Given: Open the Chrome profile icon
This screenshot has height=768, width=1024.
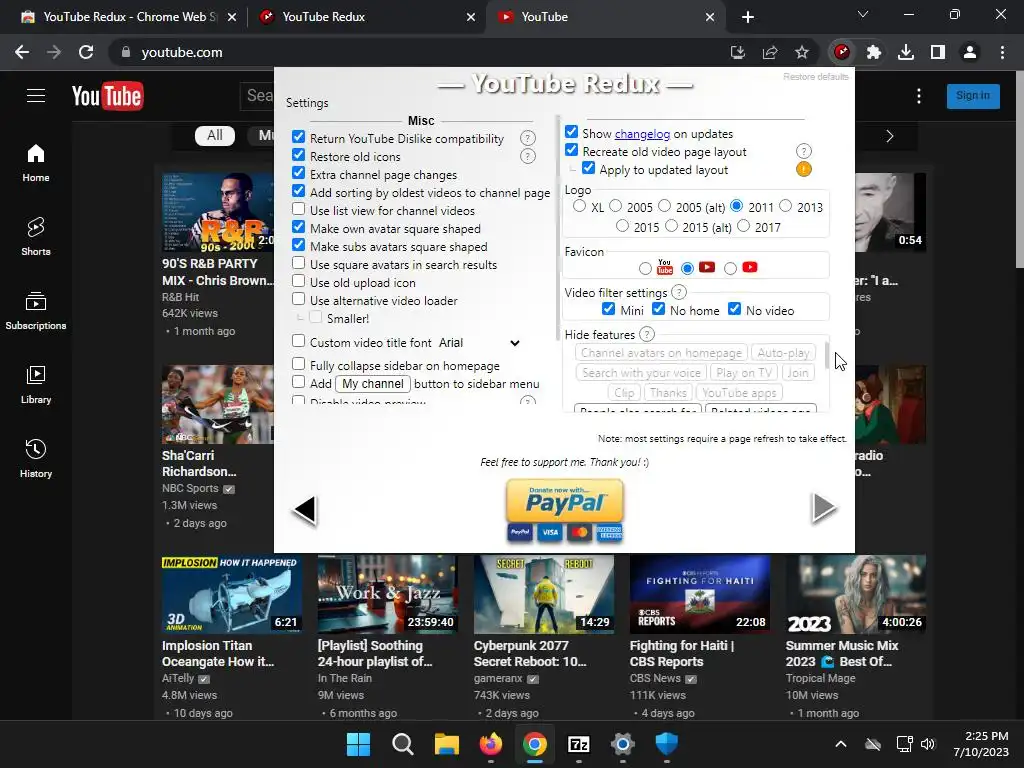Looking at the screenshot, I should [970, 52].
